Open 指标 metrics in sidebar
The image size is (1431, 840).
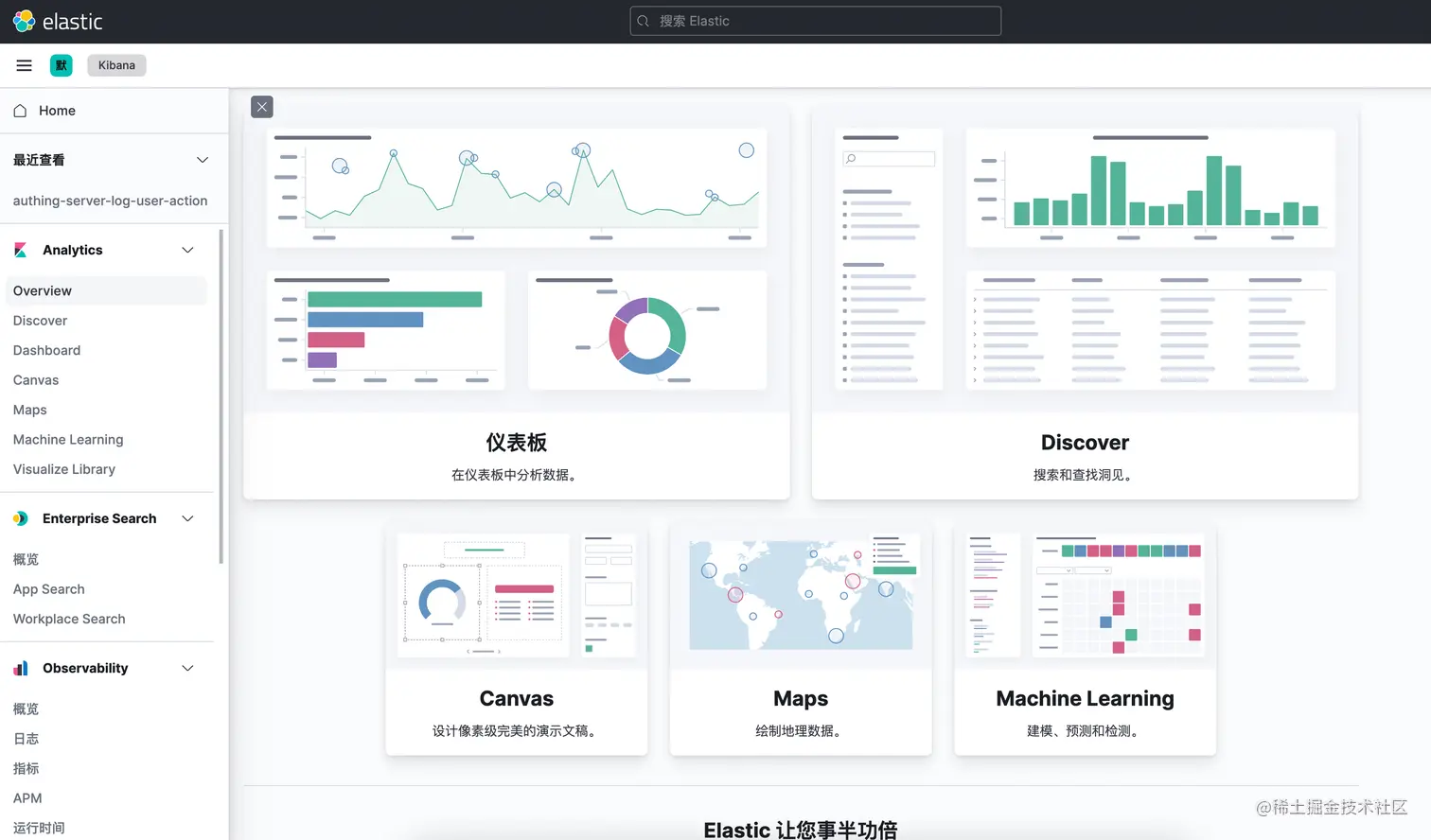click(x=26, y=768)
